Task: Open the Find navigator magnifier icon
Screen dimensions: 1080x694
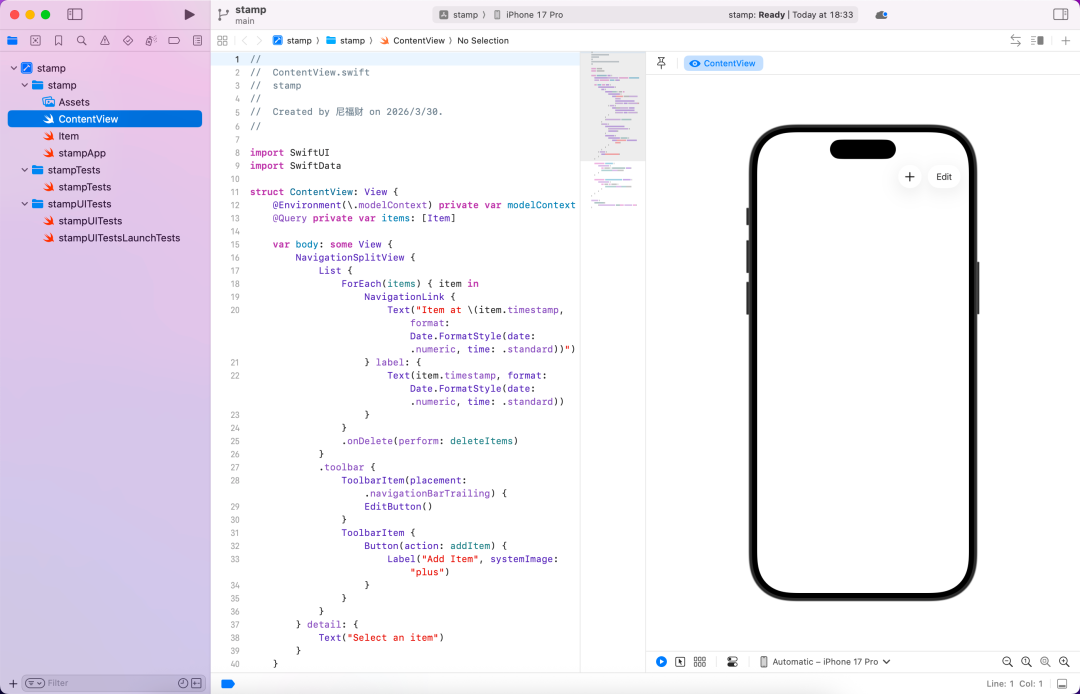Action: [x=82, y=41]
